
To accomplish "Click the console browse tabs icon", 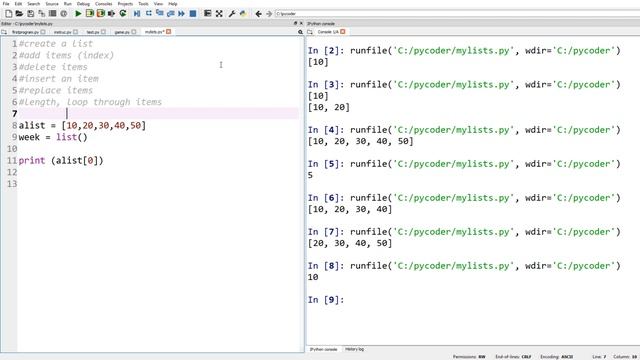I will [x=310, y=32].
